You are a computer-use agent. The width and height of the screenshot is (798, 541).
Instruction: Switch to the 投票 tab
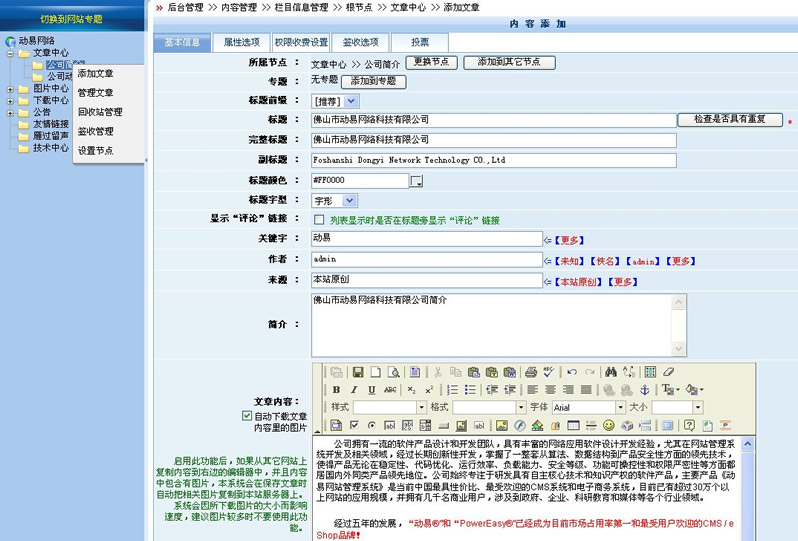pyautogui.click(x=420, y=42)
